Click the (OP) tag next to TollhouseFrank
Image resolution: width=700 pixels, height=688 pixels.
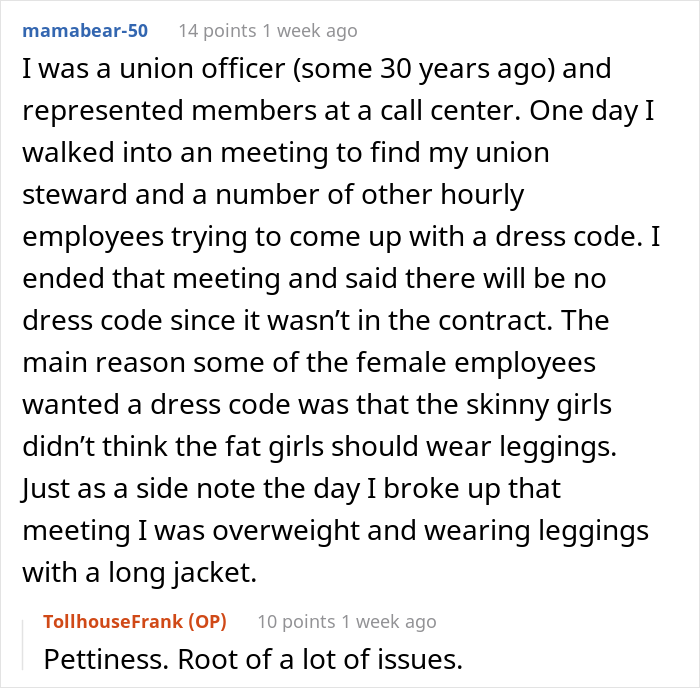tap(207, 621)
